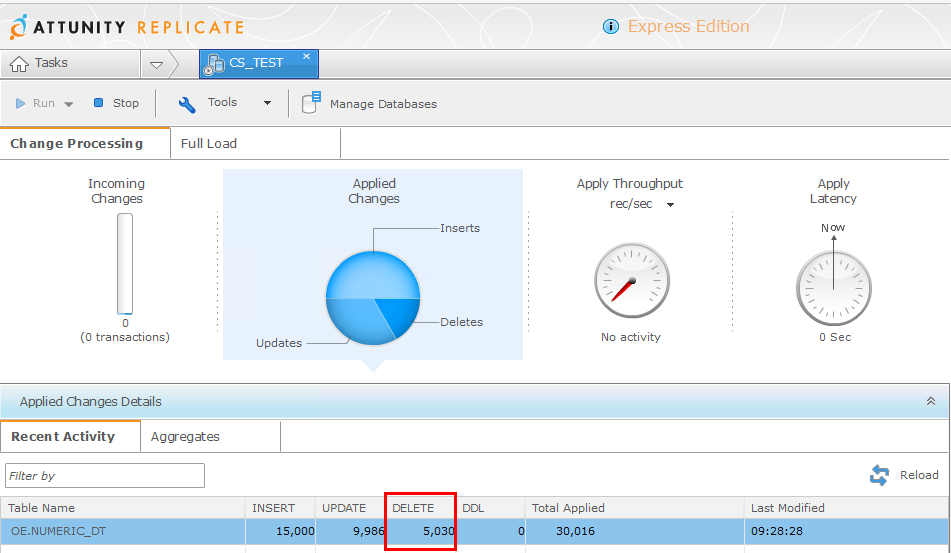Click the home icon beside Tasks
Screen dimensions: 951x553
(x=19, y=64)
